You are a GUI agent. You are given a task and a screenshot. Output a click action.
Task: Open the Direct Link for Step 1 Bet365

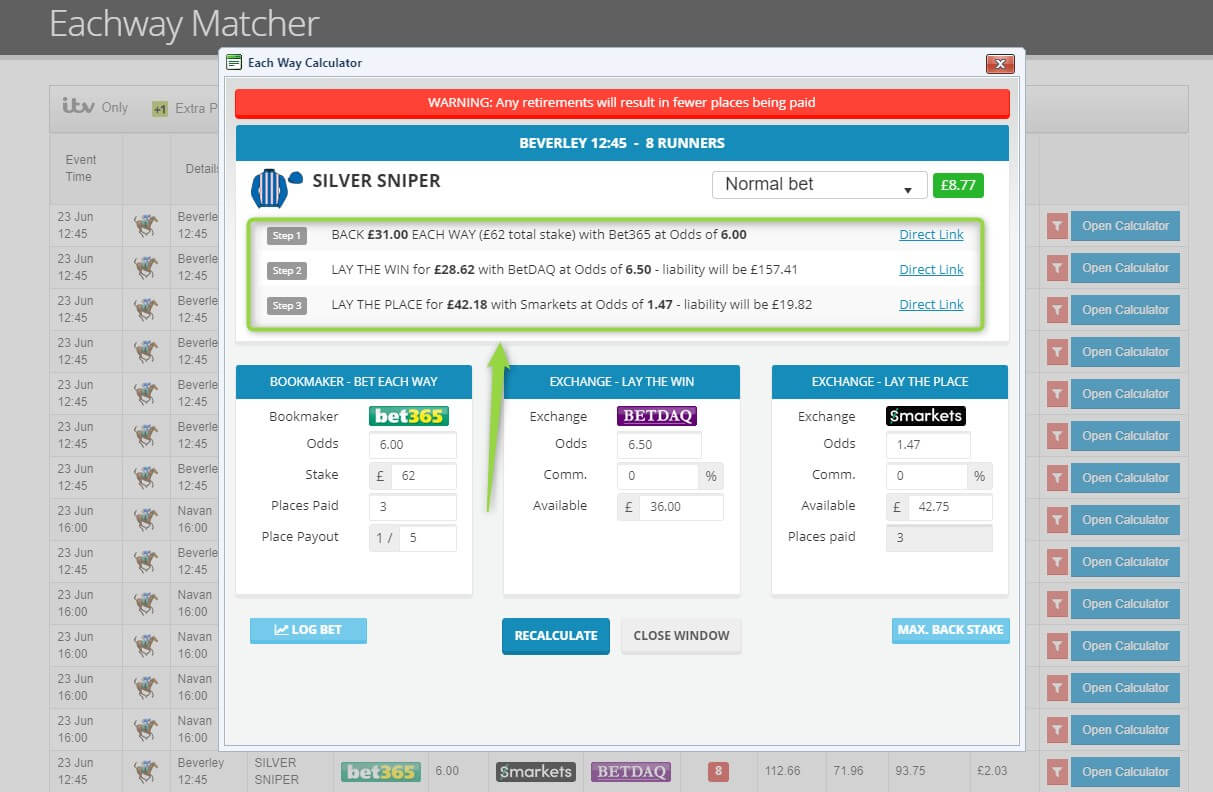click(931, 235)
